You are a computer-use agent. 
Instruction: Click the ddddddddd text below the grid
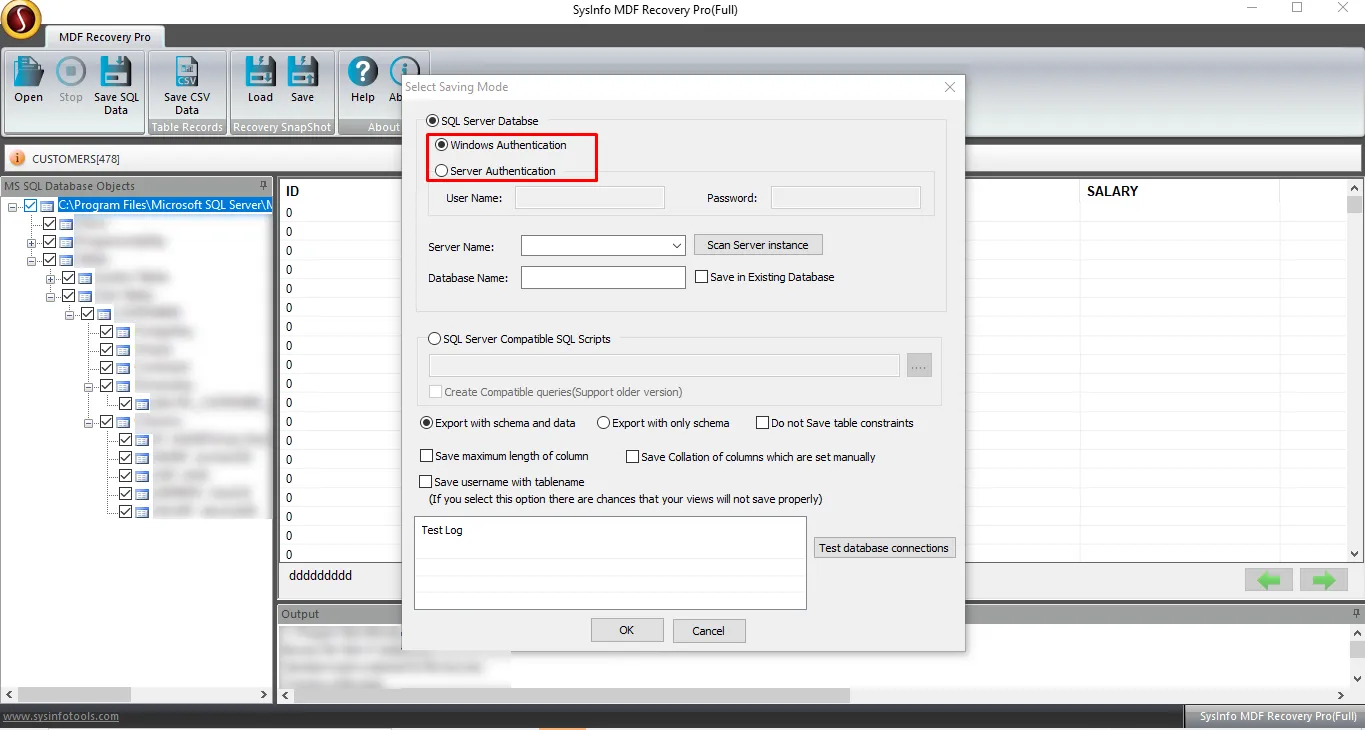click(320, 576)
